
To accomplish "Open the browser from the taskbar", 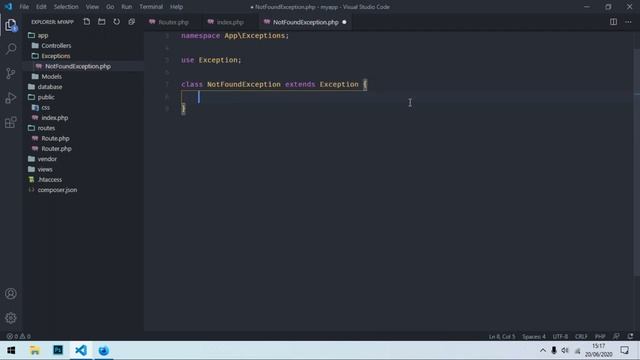I will 104,350.
